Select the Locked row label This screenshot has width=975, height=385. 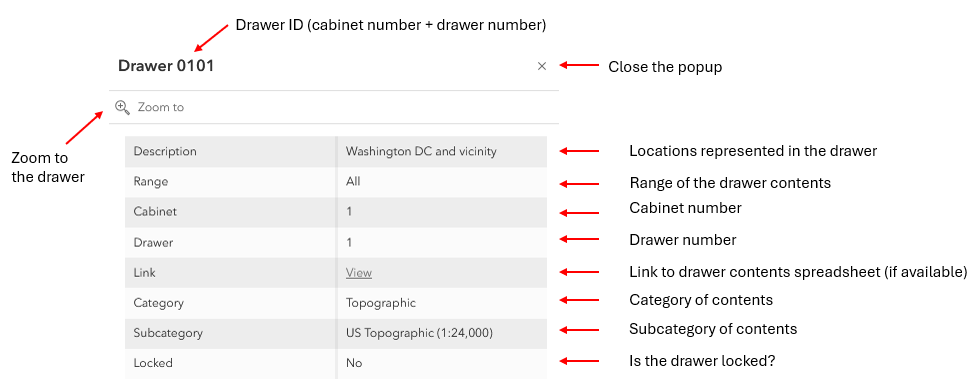[231, 363]
